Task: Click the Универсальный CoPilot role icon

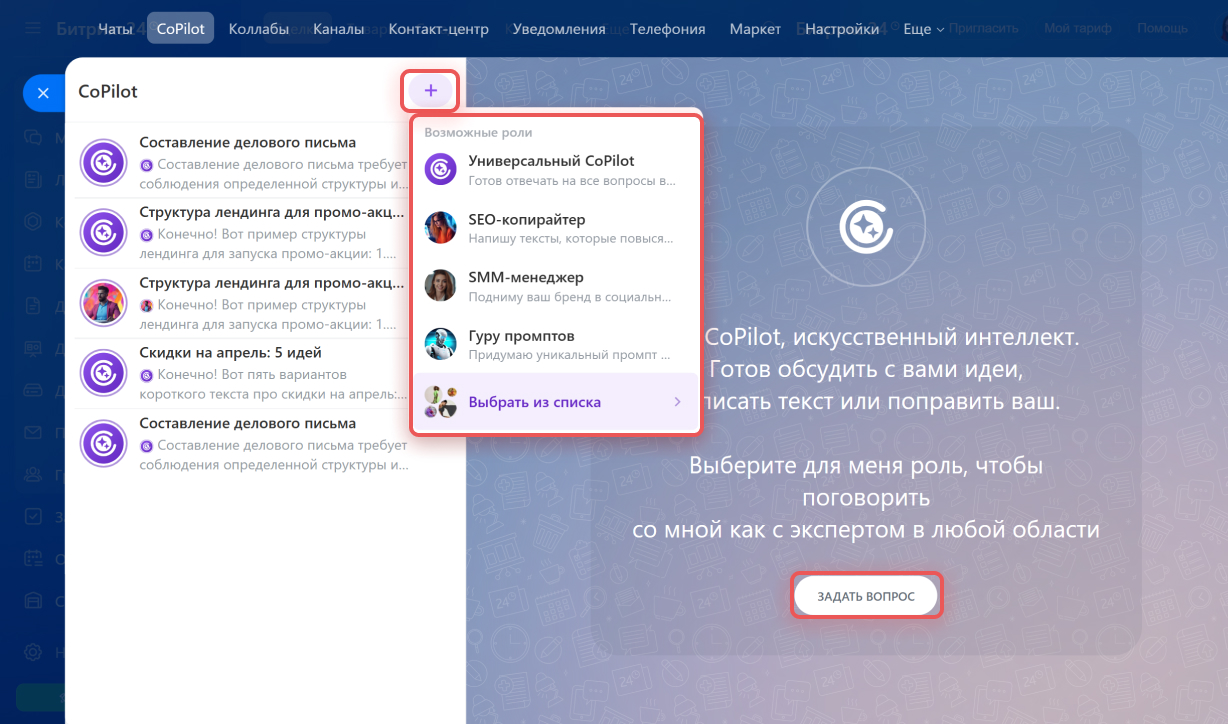Action: (x=441, y=169)
